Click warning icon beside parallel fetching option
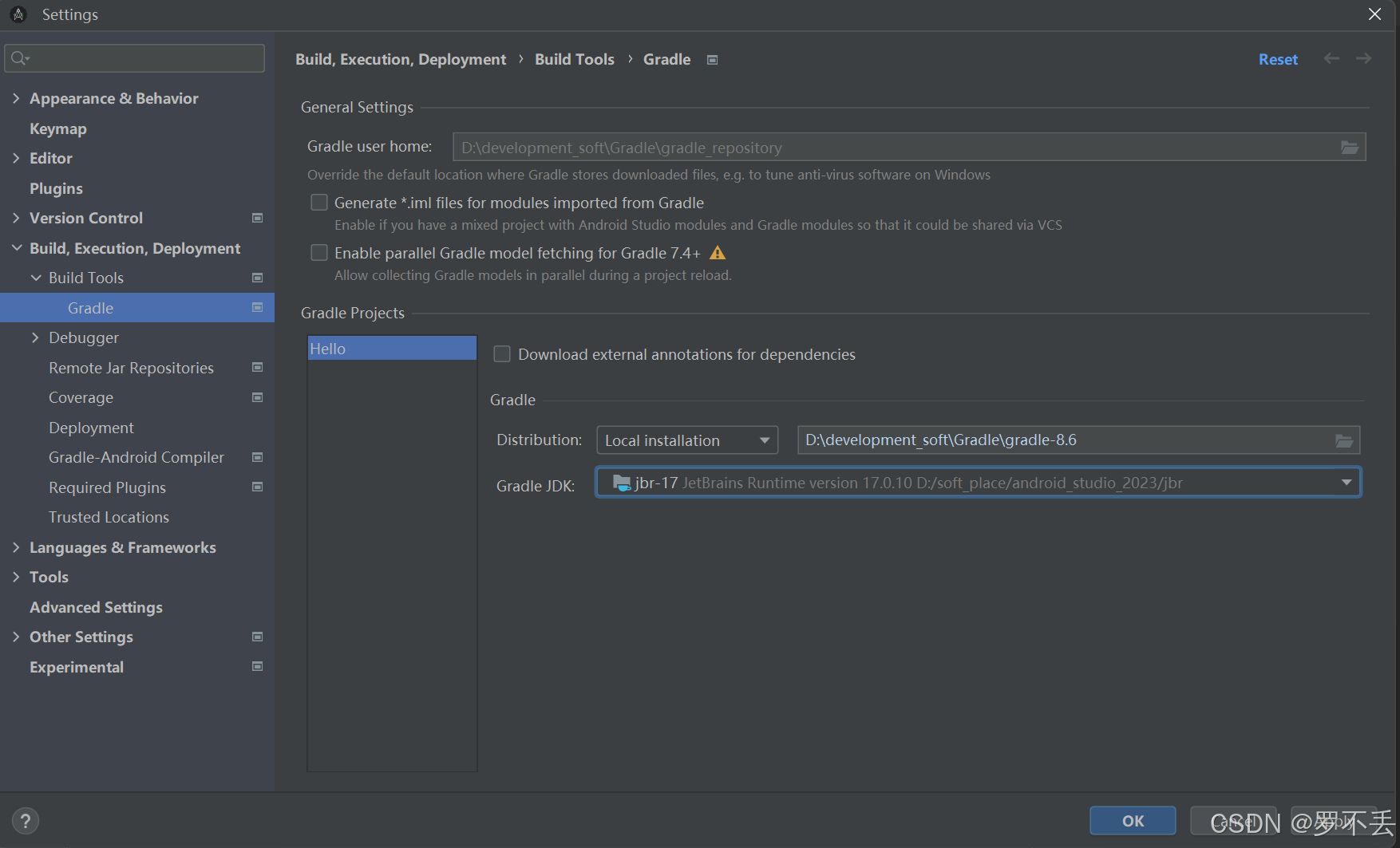The height and width of the screenshot is (848, 1400). click(x=717, y=252)
